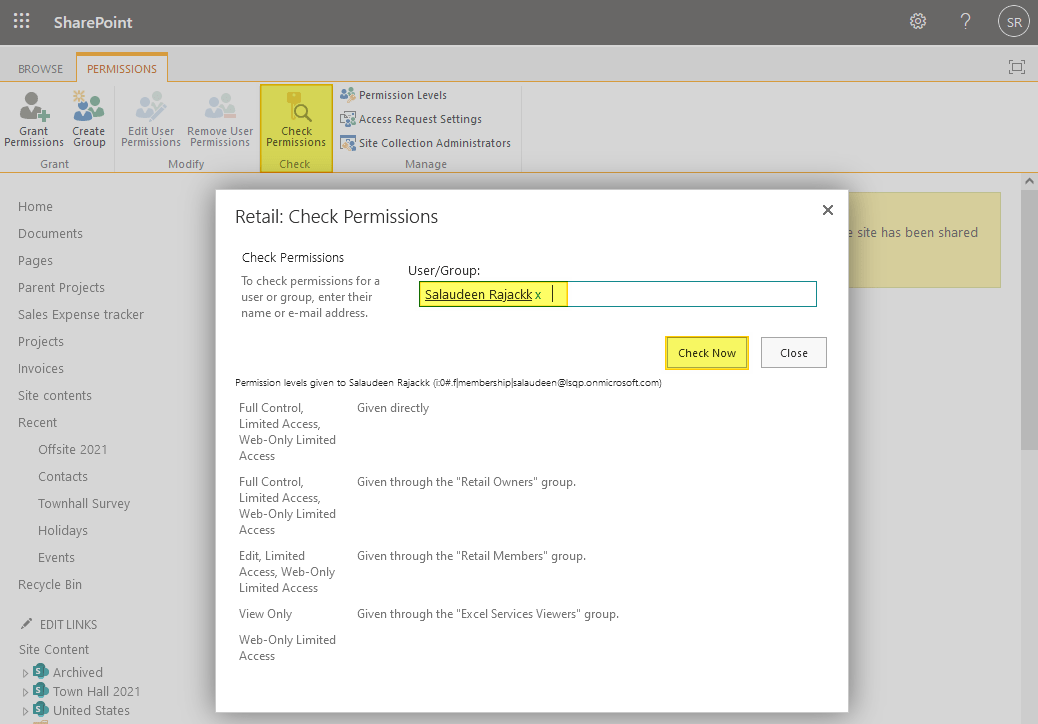Open the SharePoint app launcher waffle

21,20
